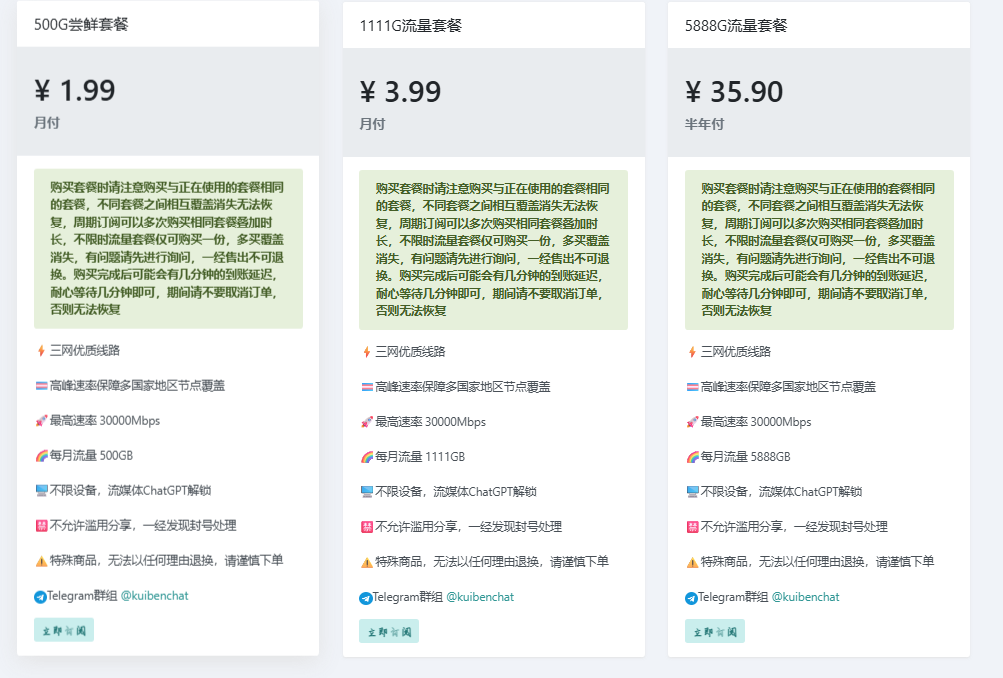
Task: Click the Telegram icon in the 1111G plan
Action: pyautogui.click(x=366, y=598)
